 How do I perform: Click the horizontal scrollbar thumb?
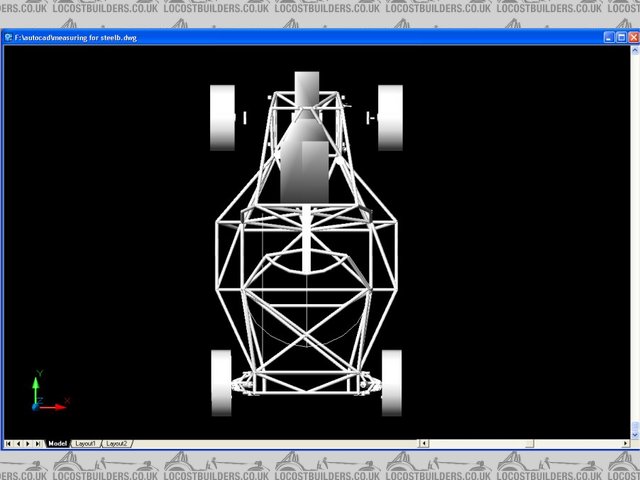(529, 443)
